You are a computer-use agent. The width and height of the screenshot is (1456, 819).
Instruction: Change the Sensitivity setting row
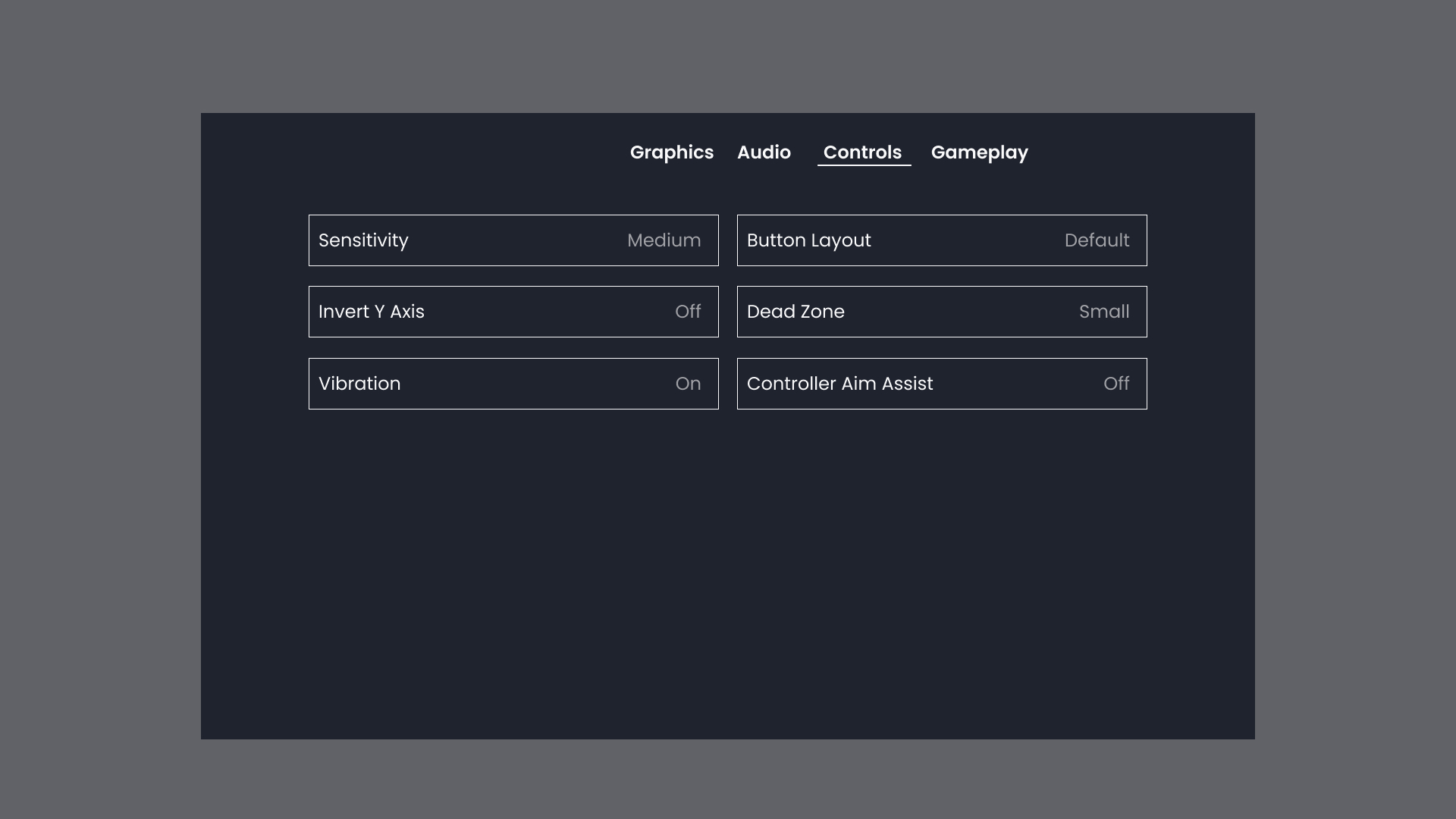[x=513, y=240]
